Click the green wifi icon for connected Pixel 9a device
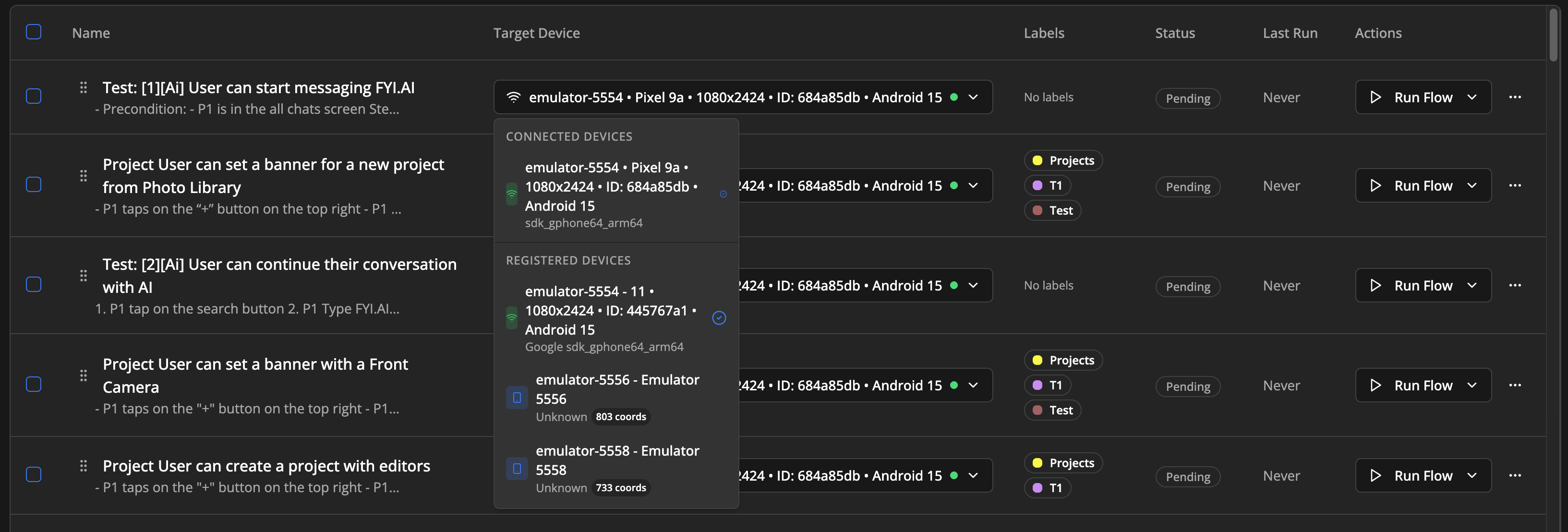1568x532 pixels. [512, 194]
